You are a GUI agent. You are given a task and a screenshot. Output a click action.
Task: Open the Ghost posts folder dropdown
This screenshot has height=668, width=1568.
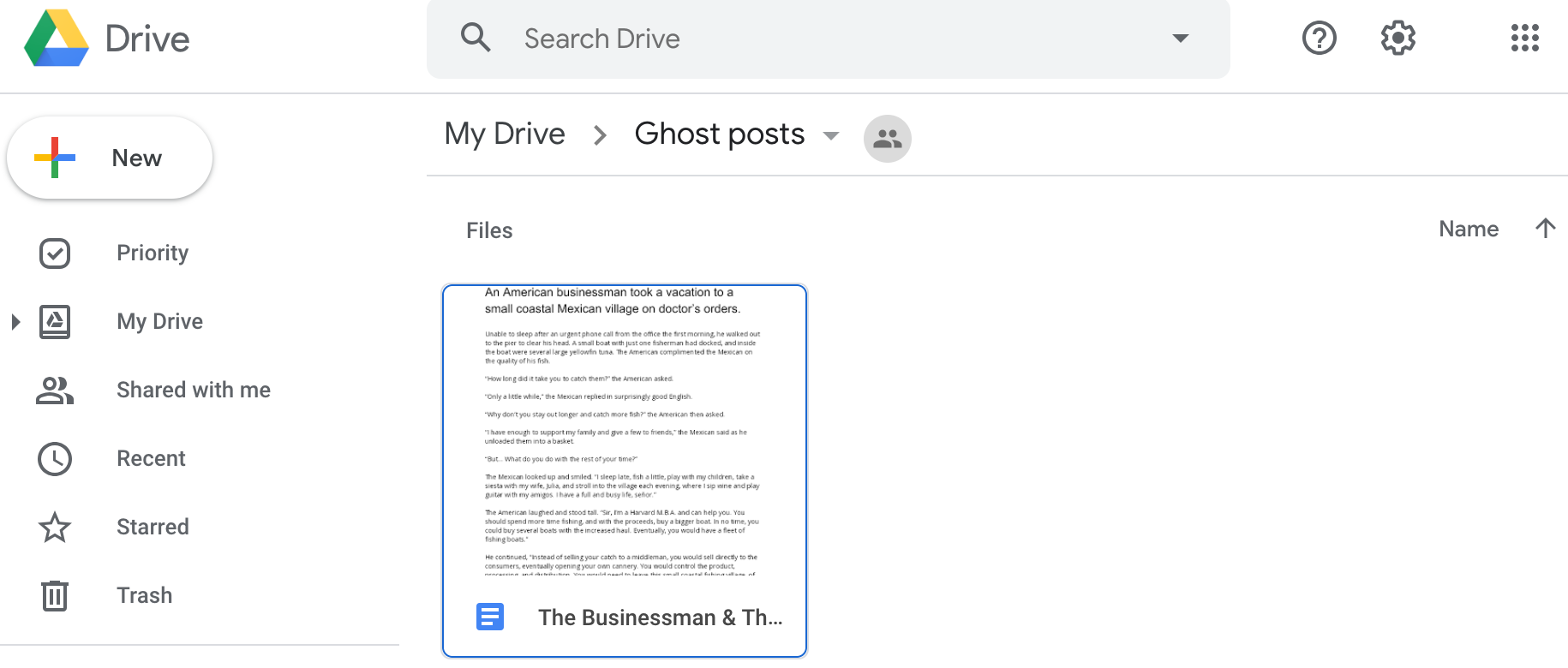pyautogui.click(x=830, y=136)
